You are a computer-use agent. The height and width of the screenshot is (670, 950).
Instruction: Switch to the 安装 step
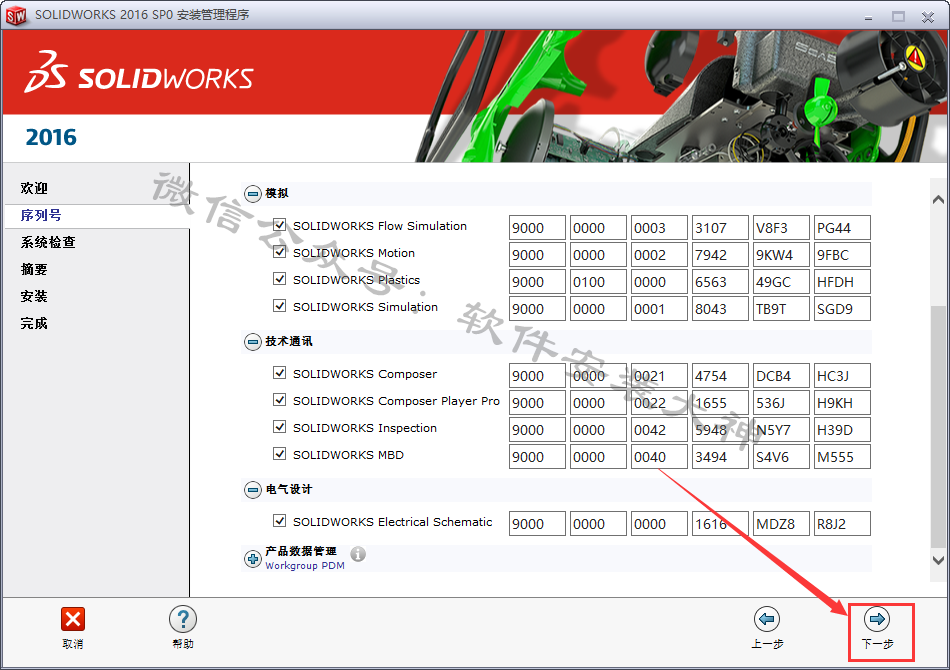(34, 296)
